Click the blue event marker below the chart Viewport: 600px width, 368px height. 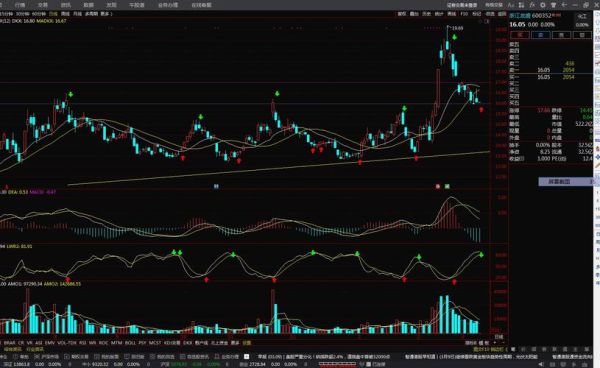tap(216, 186)
